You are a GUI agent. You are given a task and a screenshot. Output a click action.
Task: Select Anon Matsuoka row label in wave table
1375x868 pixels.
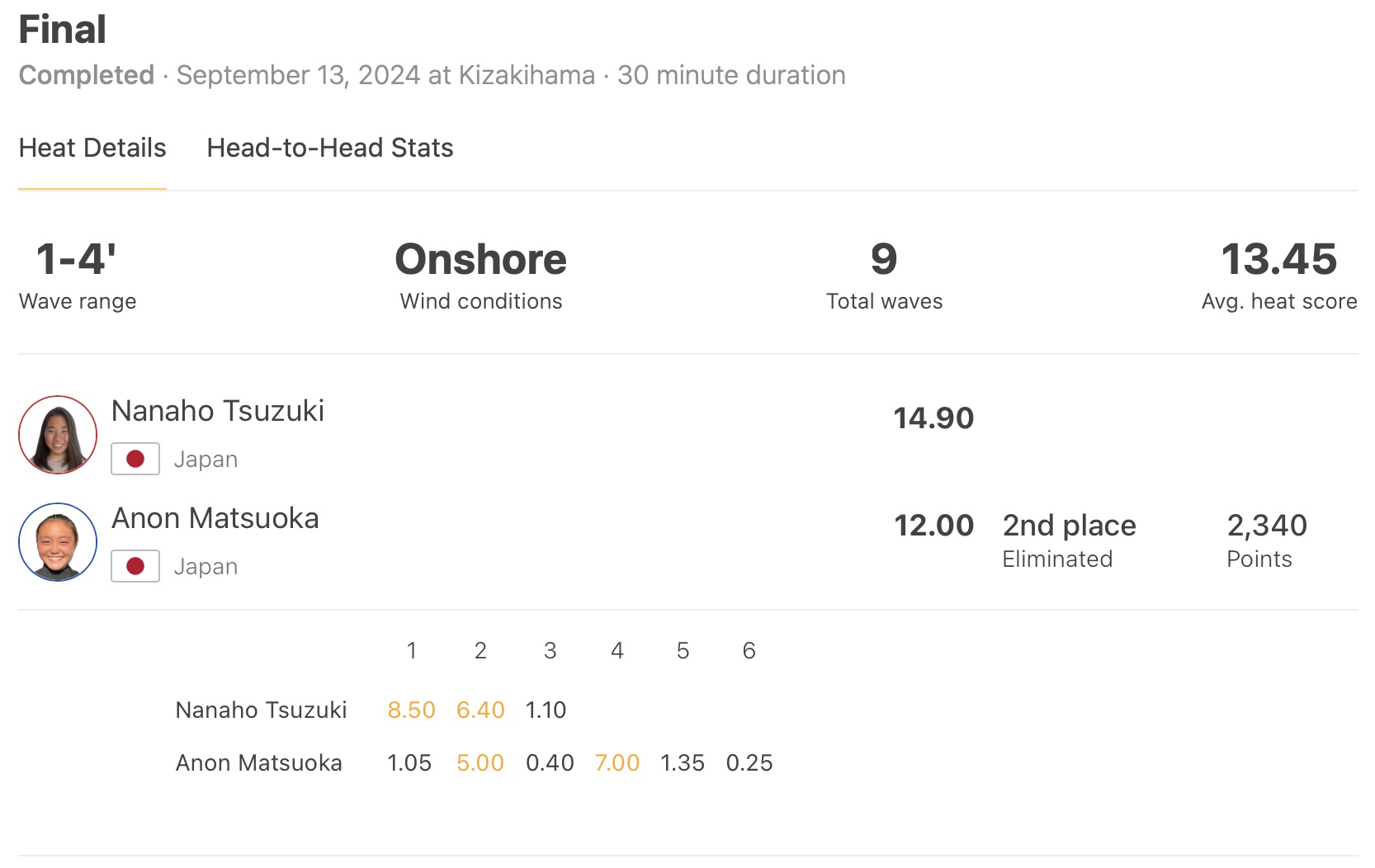(258, 763)
